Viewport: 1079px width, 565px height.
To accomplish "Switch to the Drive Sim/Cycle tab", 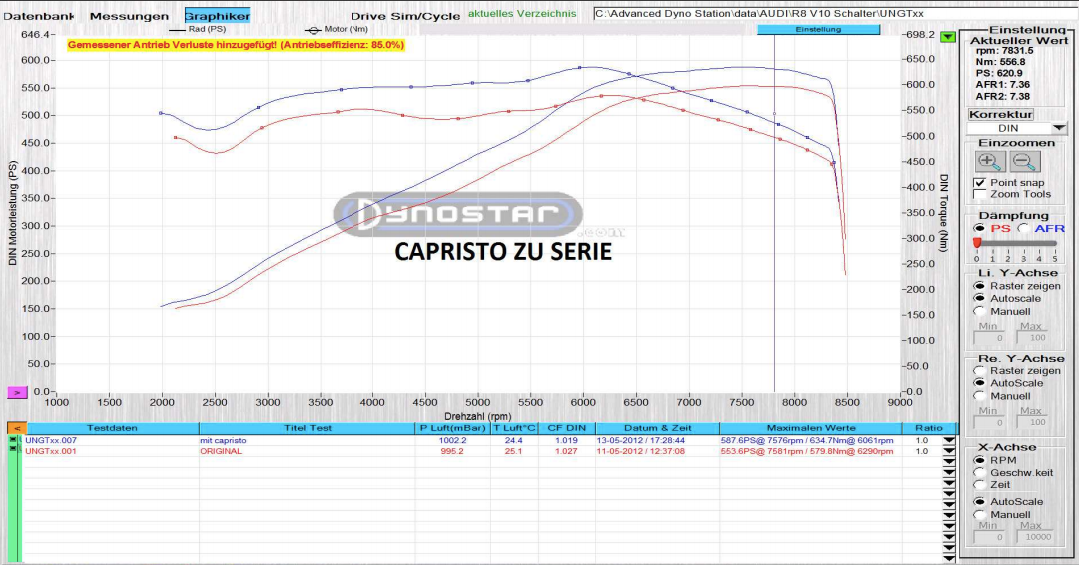I will point(405,16).
